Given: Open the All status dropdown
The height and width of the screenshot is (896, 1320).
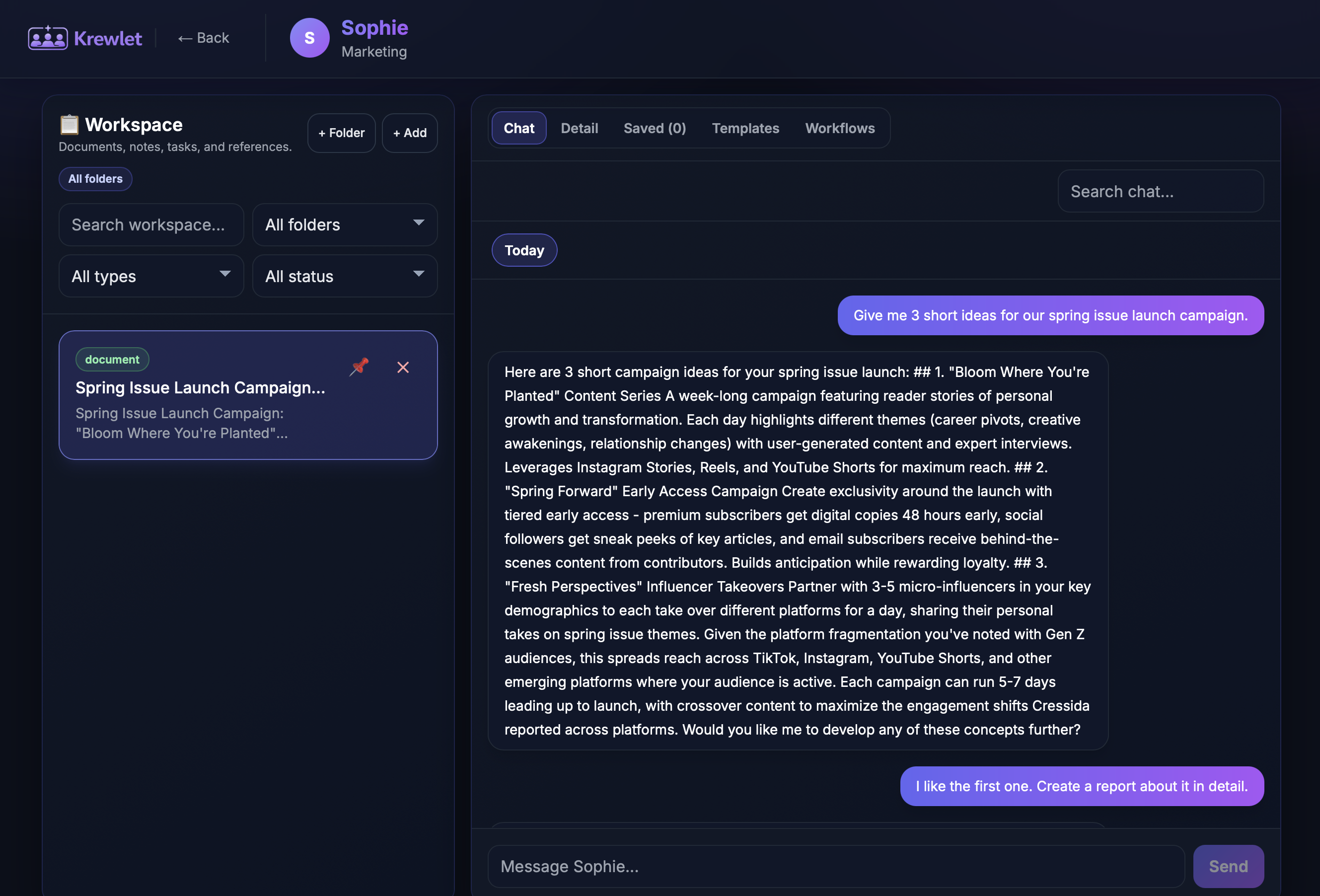Looking at the screenshot, I should [344, 276].
